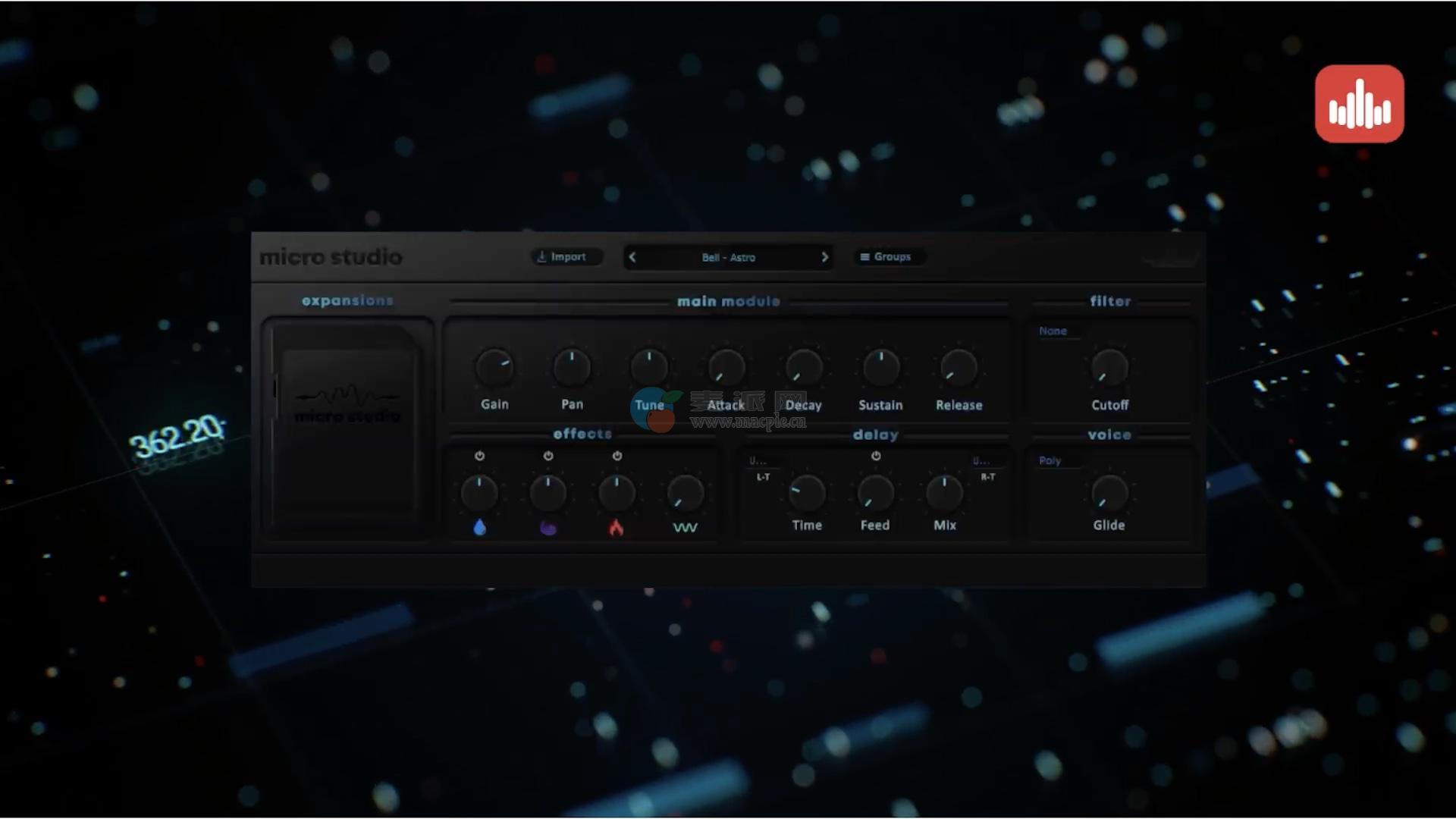The width and height of the screenshot is (1456, 819).
Task: Open the Bell - Astro preset menu
Action: [728, 257]
